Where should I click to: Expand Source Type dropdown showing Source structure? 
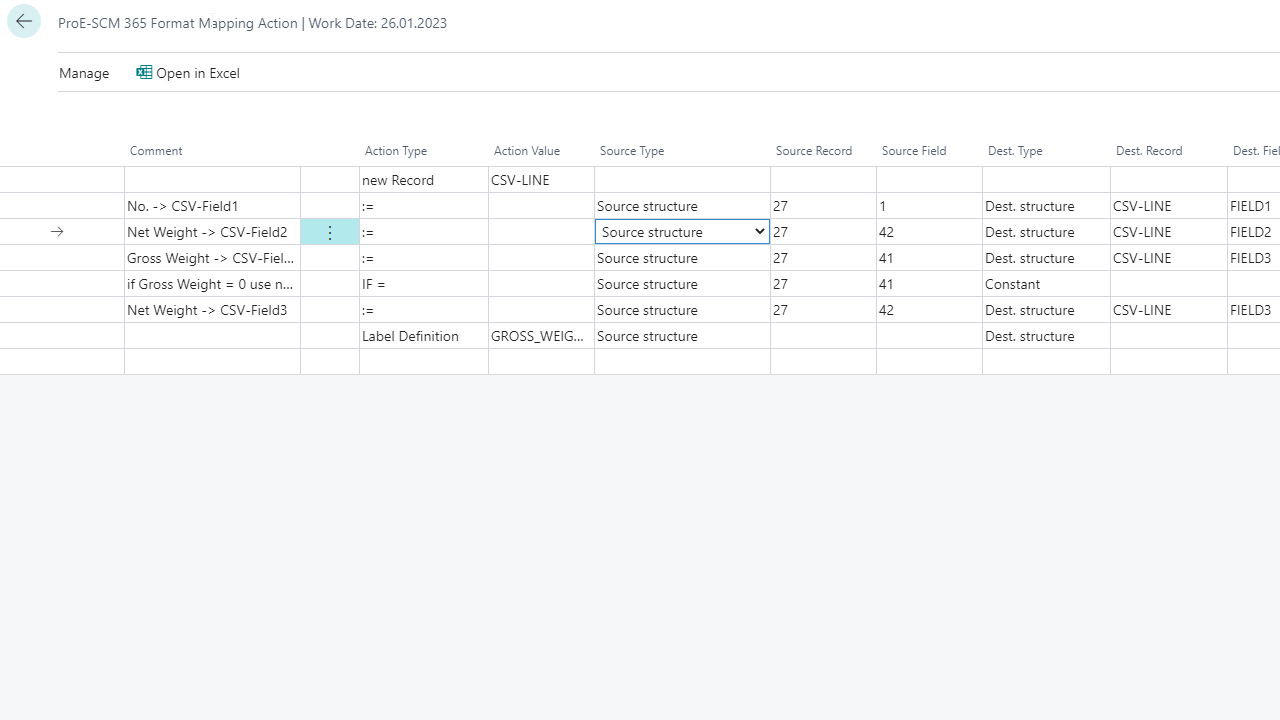(x=682, y=232)
